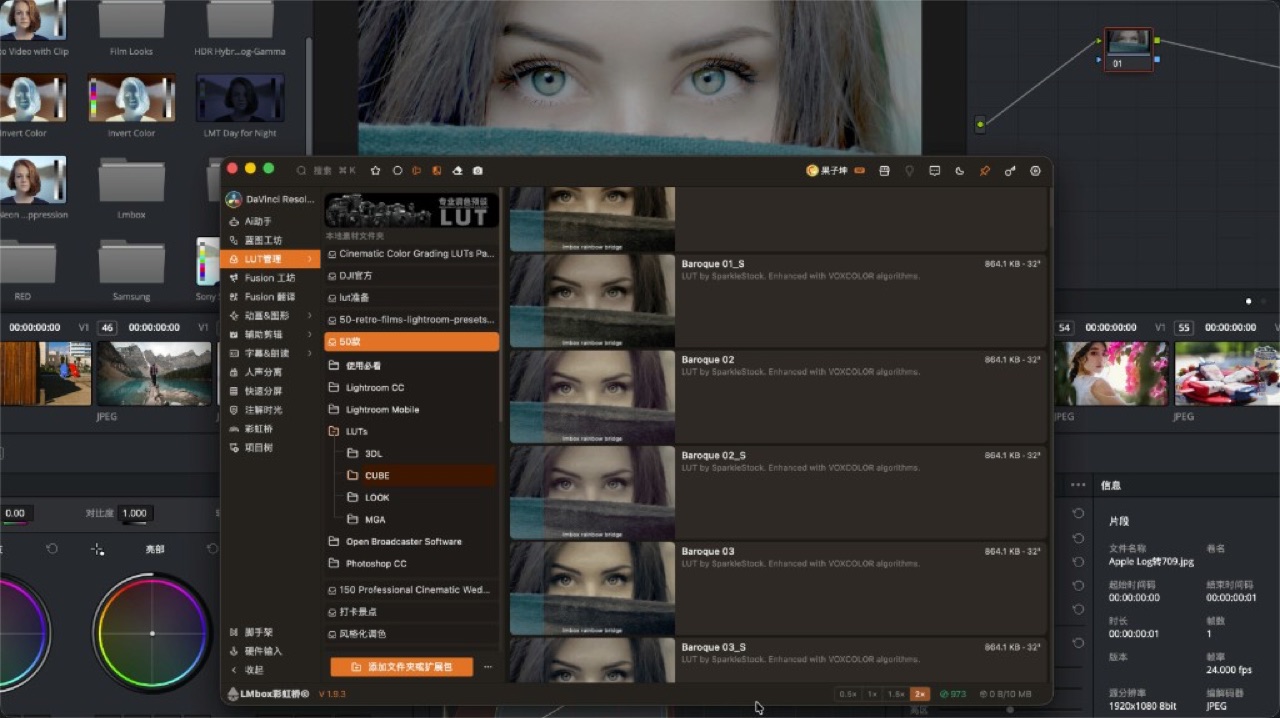Open the favorites star icon in LMbox toolbar

pos(376,171)
